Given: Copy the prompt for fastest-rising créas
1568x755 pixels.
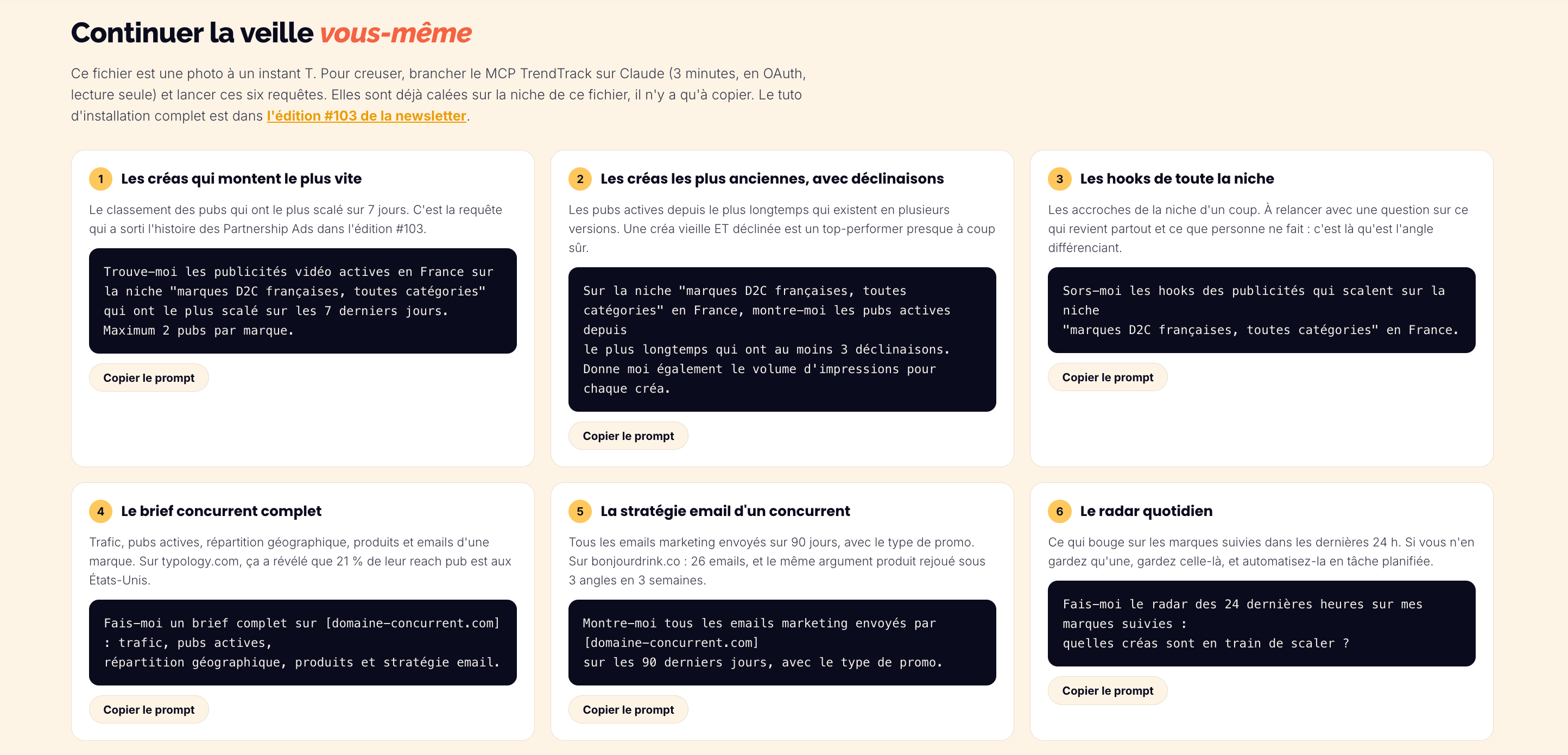Looking at the screenshot, I should pos(149,377).
